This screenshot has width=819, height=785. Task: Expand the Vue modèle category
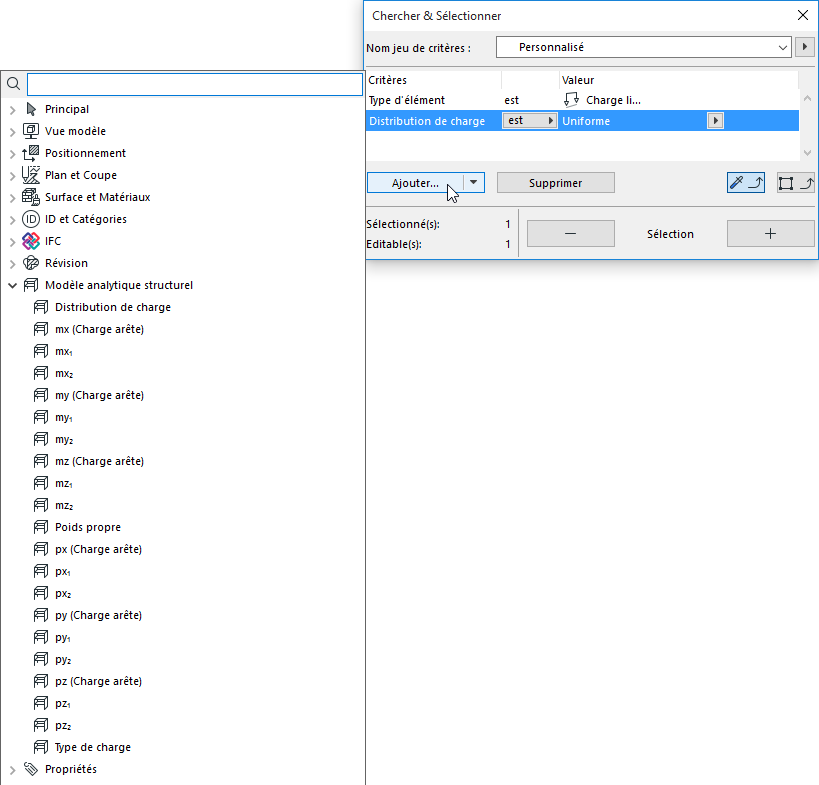pyautogui.click(x=13, y=132)
